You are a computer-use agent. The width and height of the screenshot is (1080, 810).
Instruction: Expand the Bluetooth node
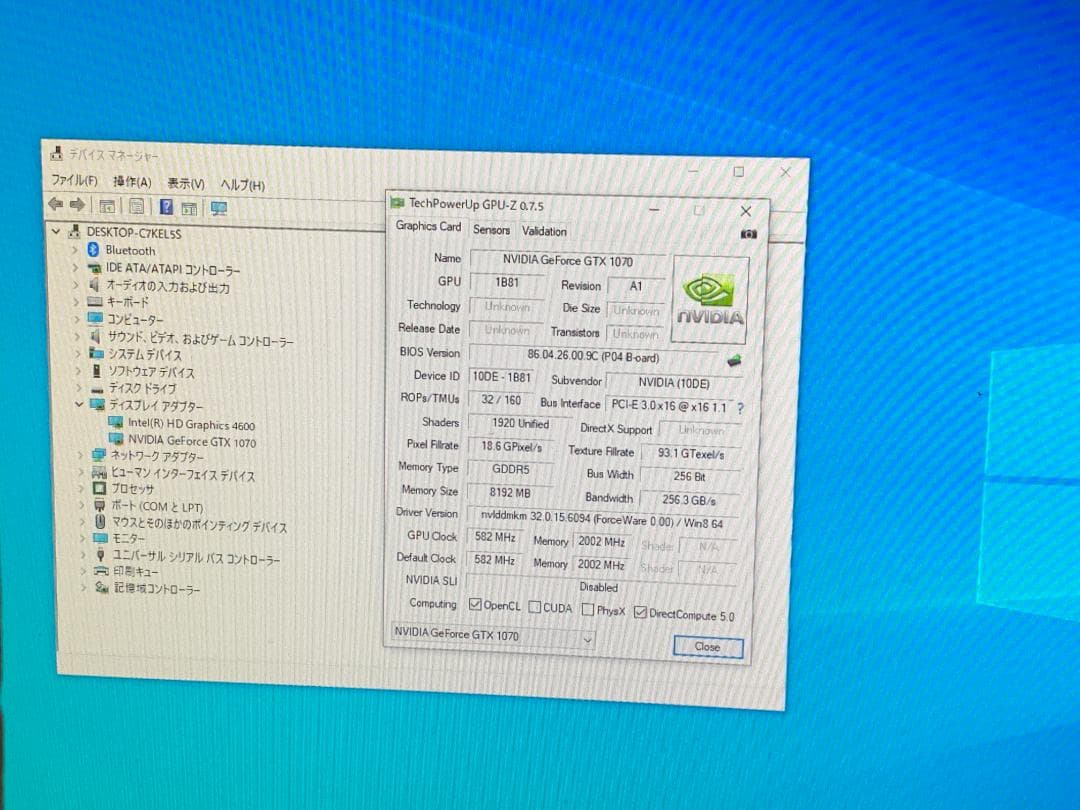click(x=75, y=249)
